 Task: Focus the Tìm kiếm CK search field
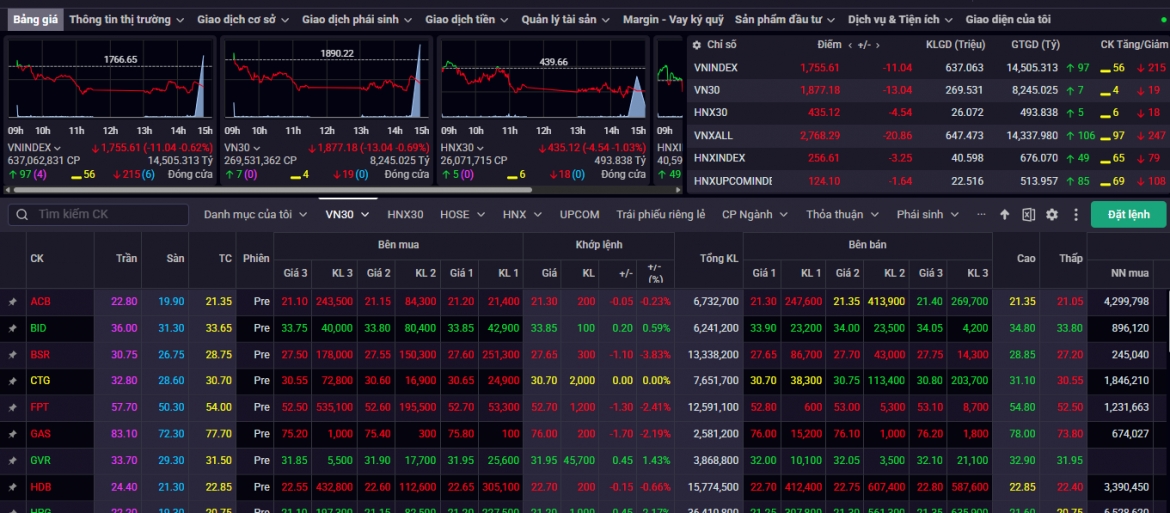(x=98, y=215)
